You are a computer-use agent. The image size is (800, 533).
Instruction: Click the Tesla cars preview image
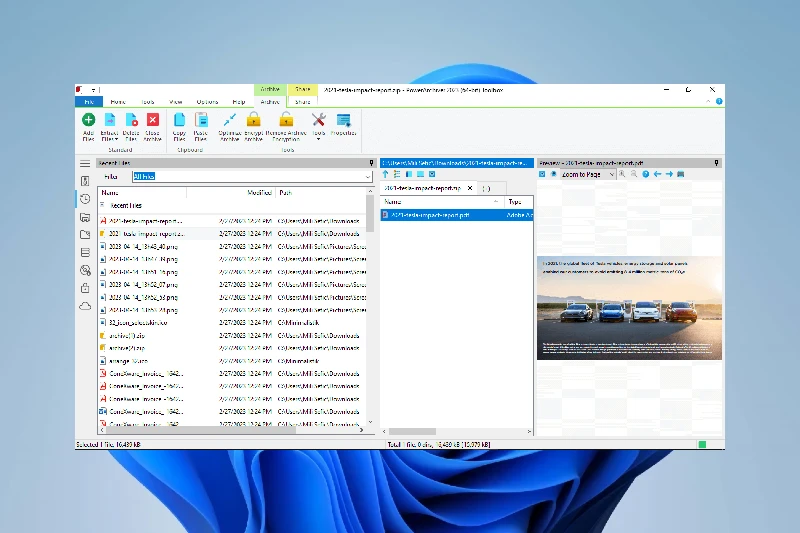tap(629, 308)
